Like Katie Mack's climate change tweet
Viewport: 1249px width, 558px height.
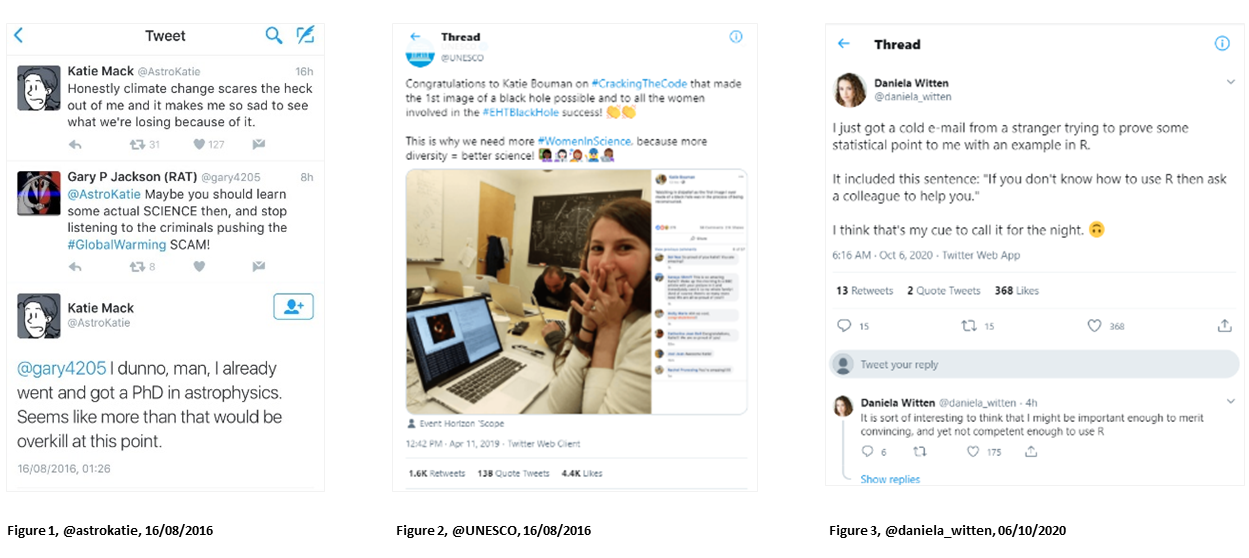[199, 145]
